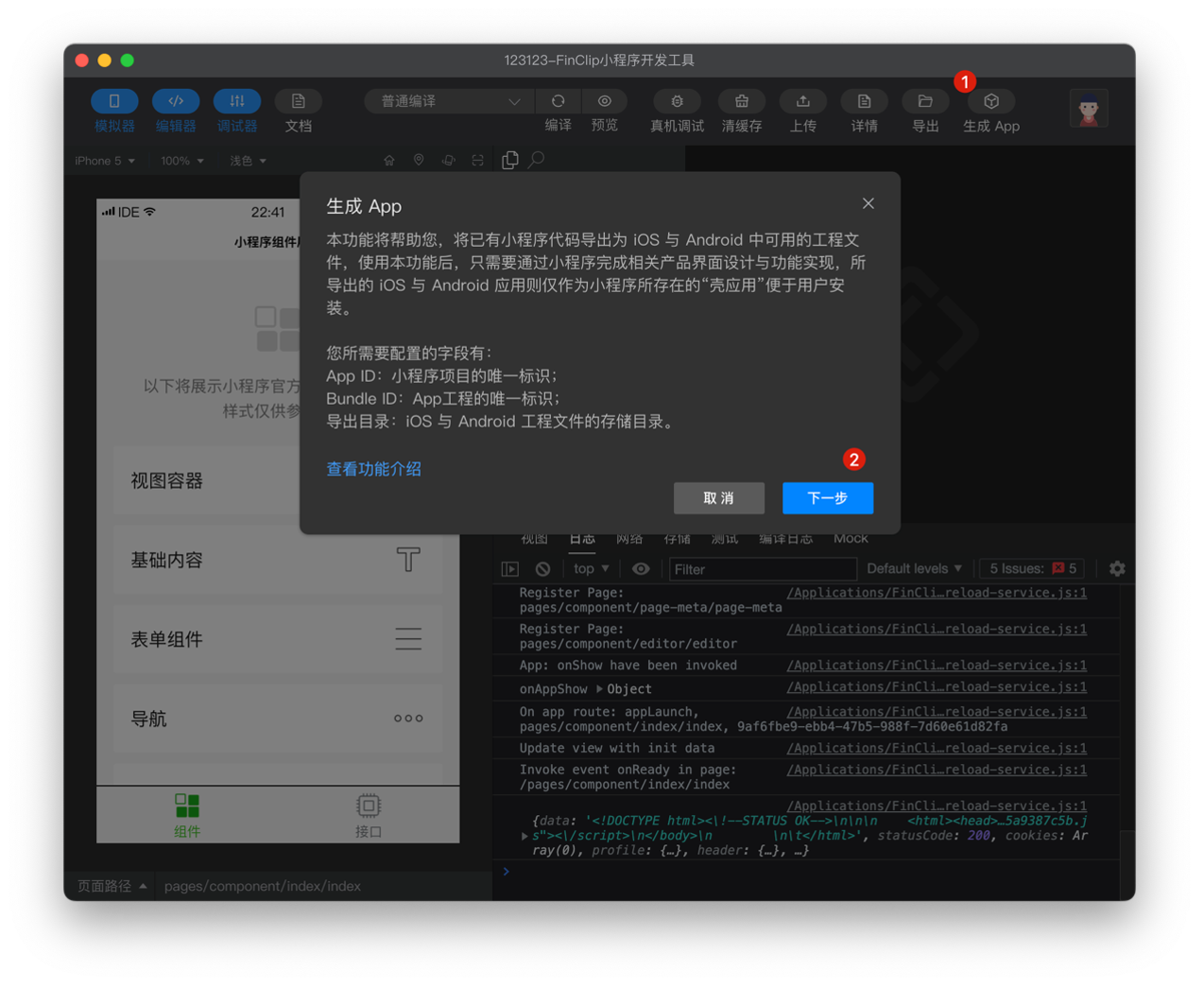Click the 导出 export folder icon
The width and height of the screenshot is (1204, 988).
tap(925, 101)
